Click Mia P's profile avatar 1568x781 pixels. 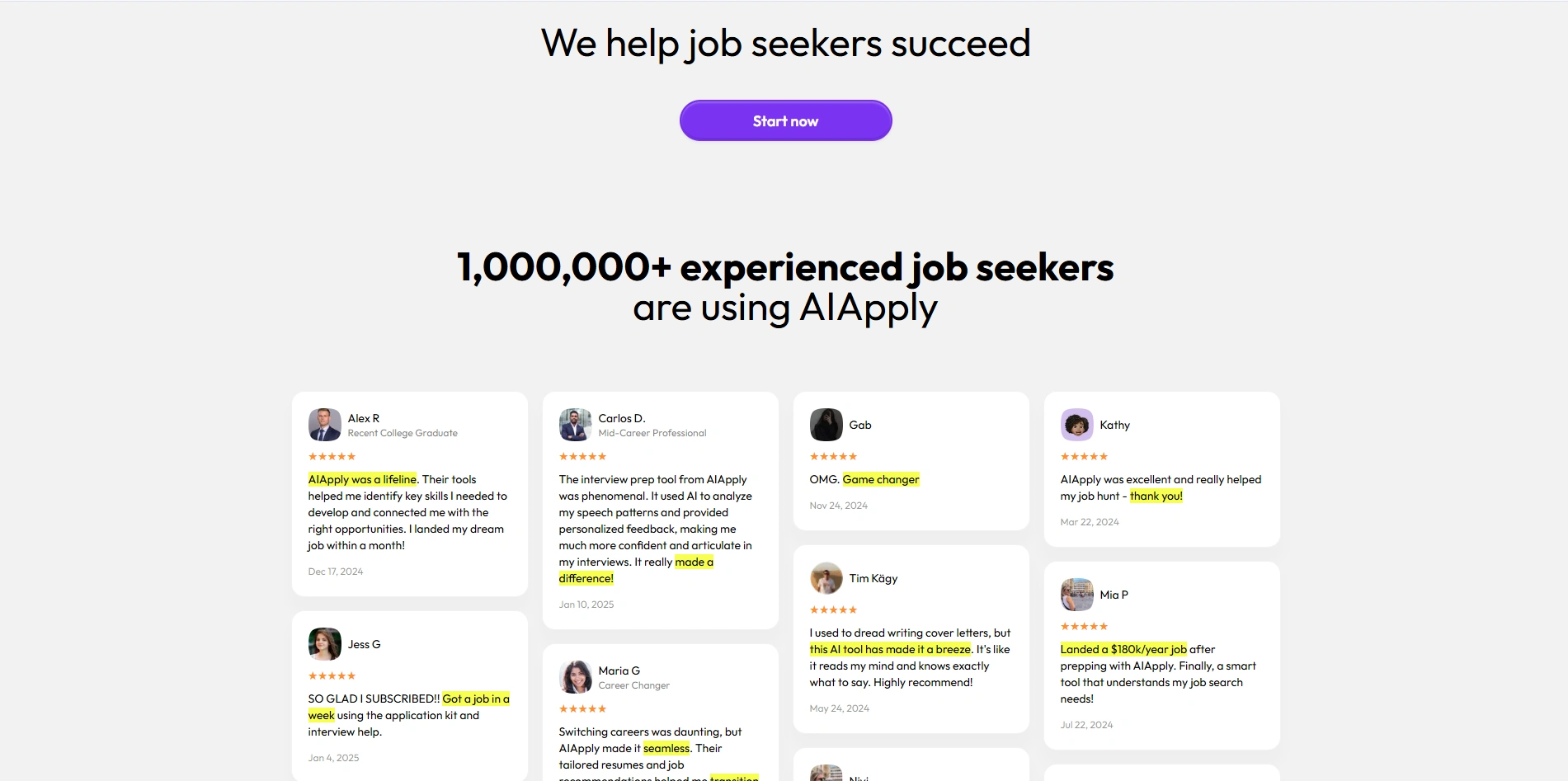1076,595
